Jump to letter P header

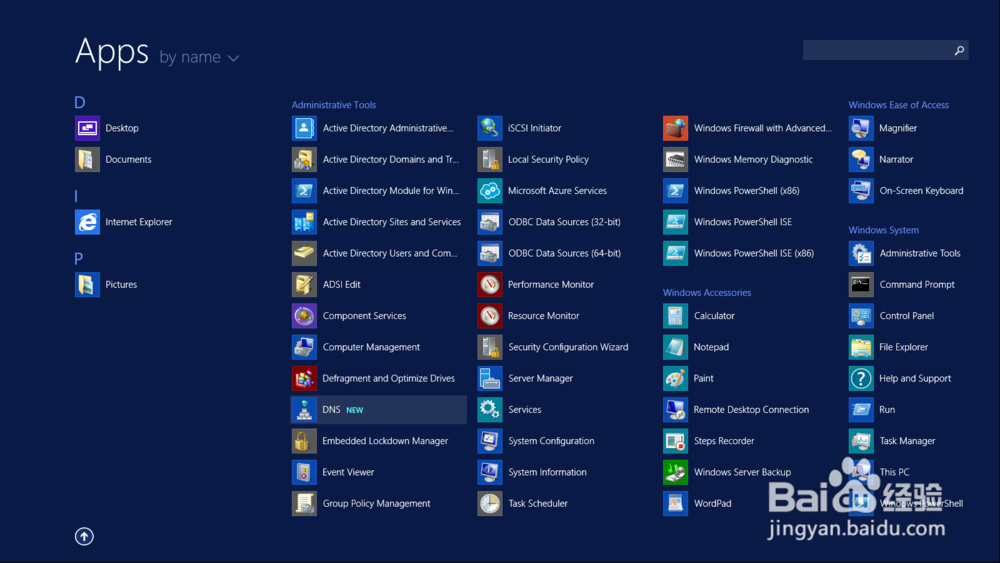pyautogui.click(x=78, y=258)
